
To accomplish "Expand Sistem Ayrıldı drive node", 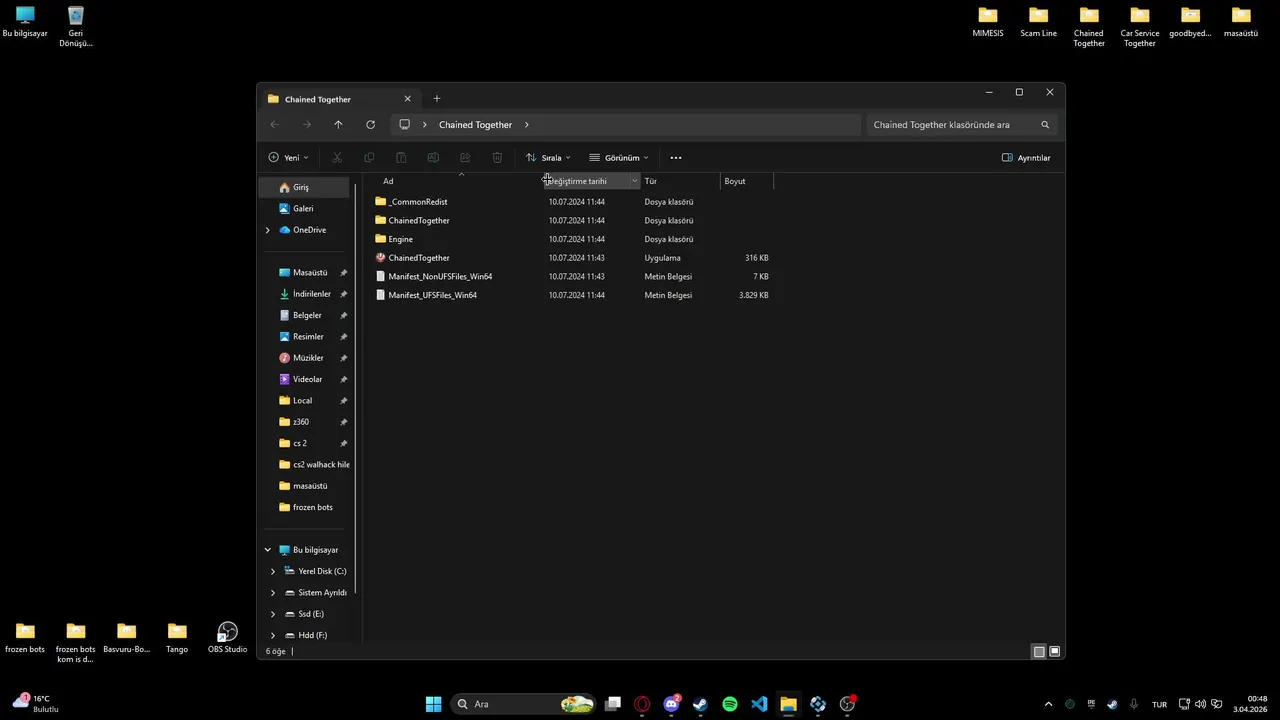I will click(x=273, y=593).
